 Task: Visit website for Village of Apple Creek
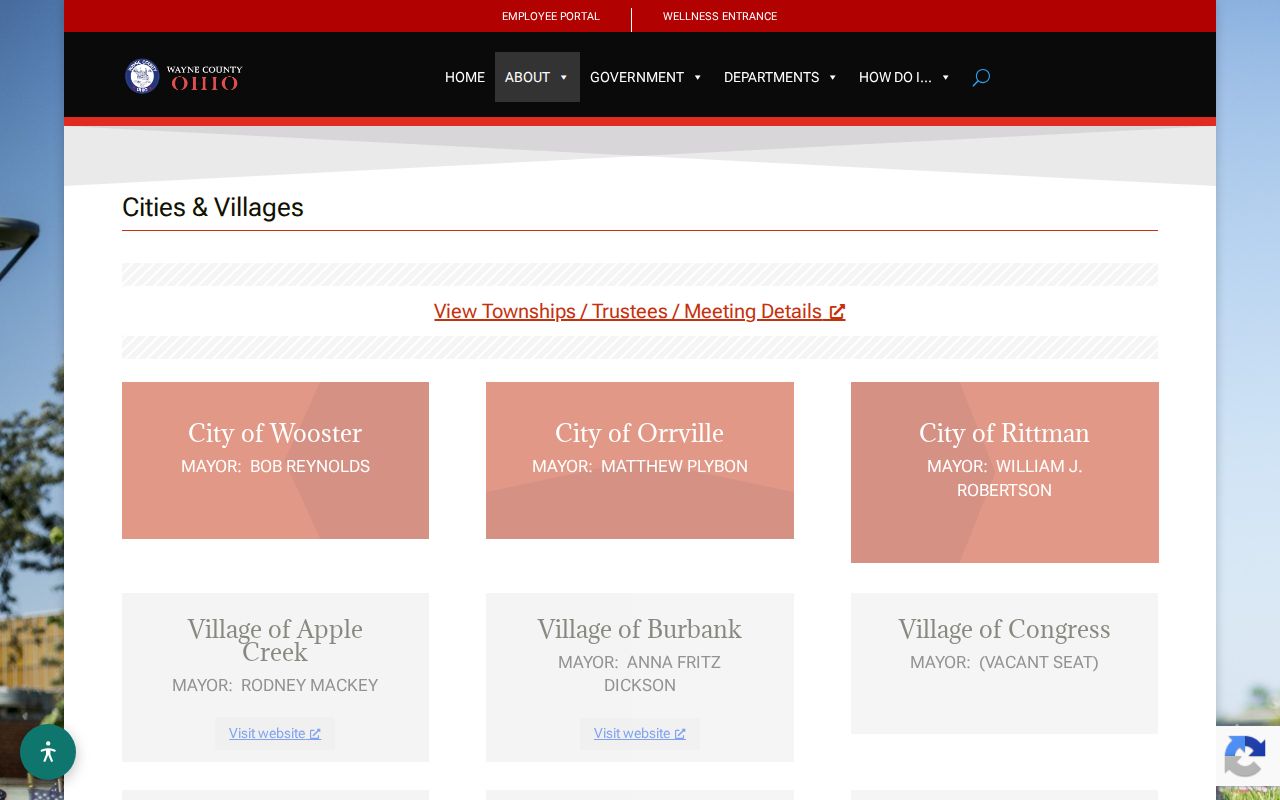pyautogui.click(x=275, y=734)
